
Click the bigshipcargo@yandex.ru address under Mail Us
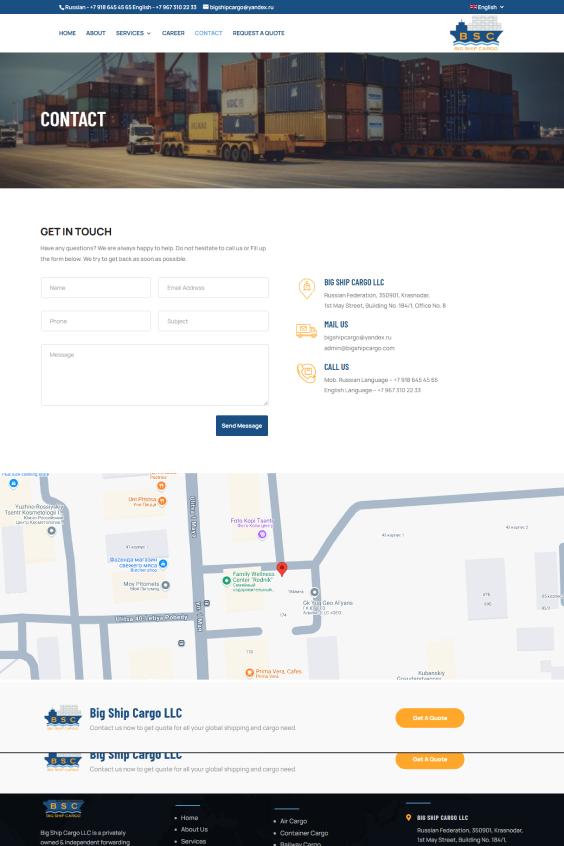[357, 337]
